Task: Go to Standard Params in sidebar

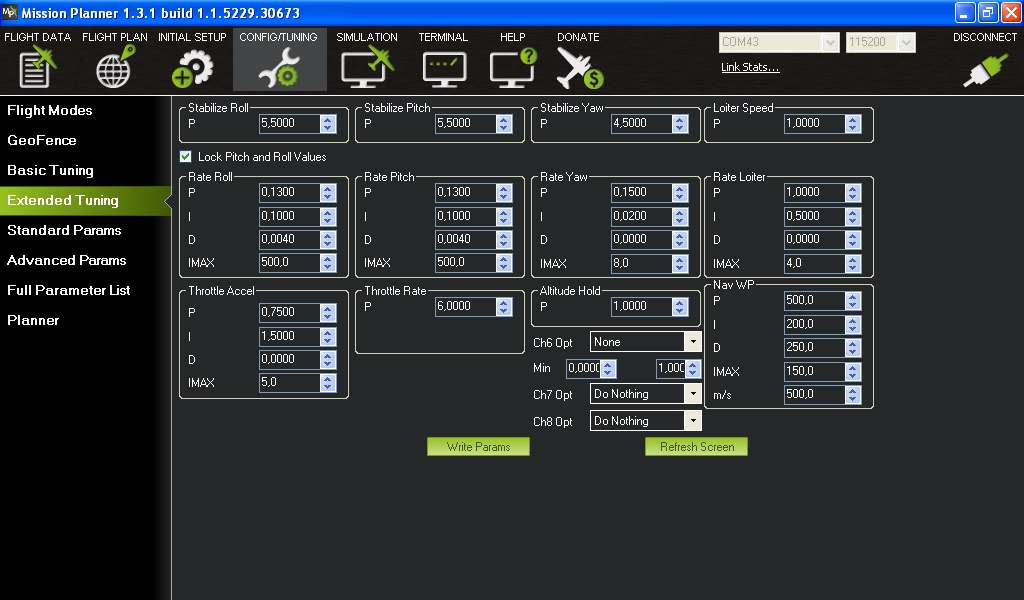Action: [64, 230]
